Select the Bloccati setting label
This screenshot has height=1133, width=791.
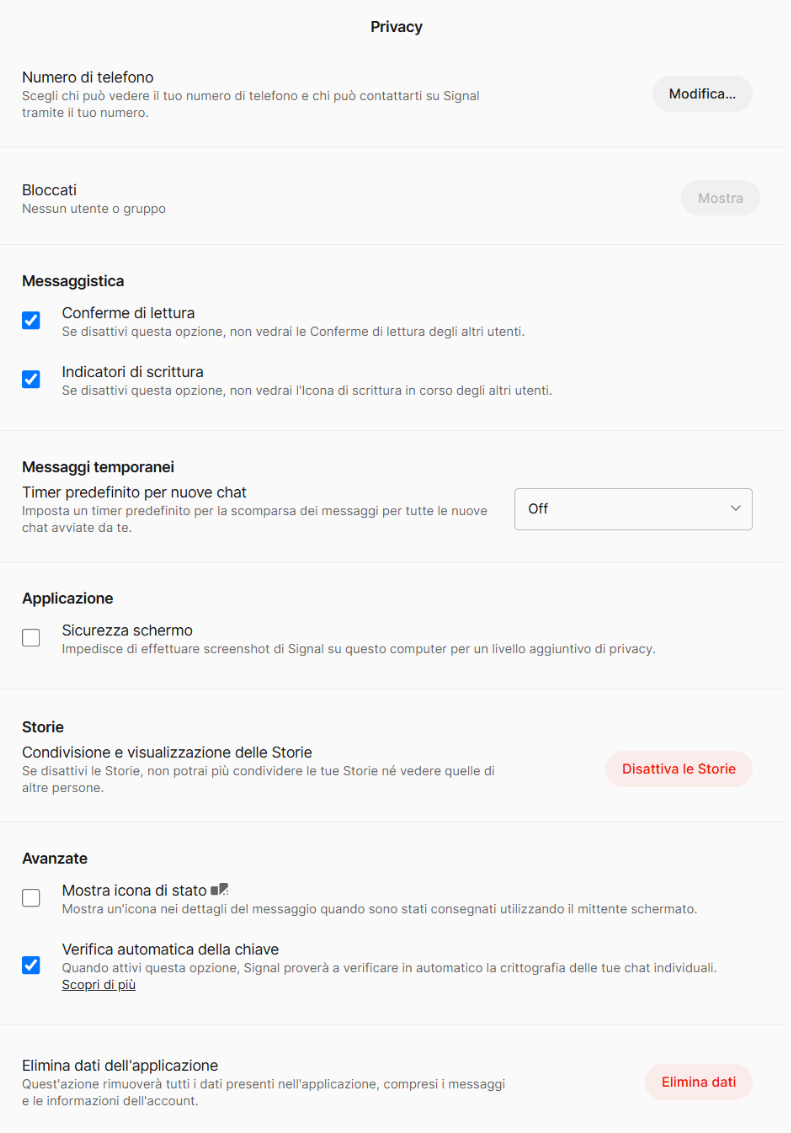pyautogui.click(x=49, y=190)
